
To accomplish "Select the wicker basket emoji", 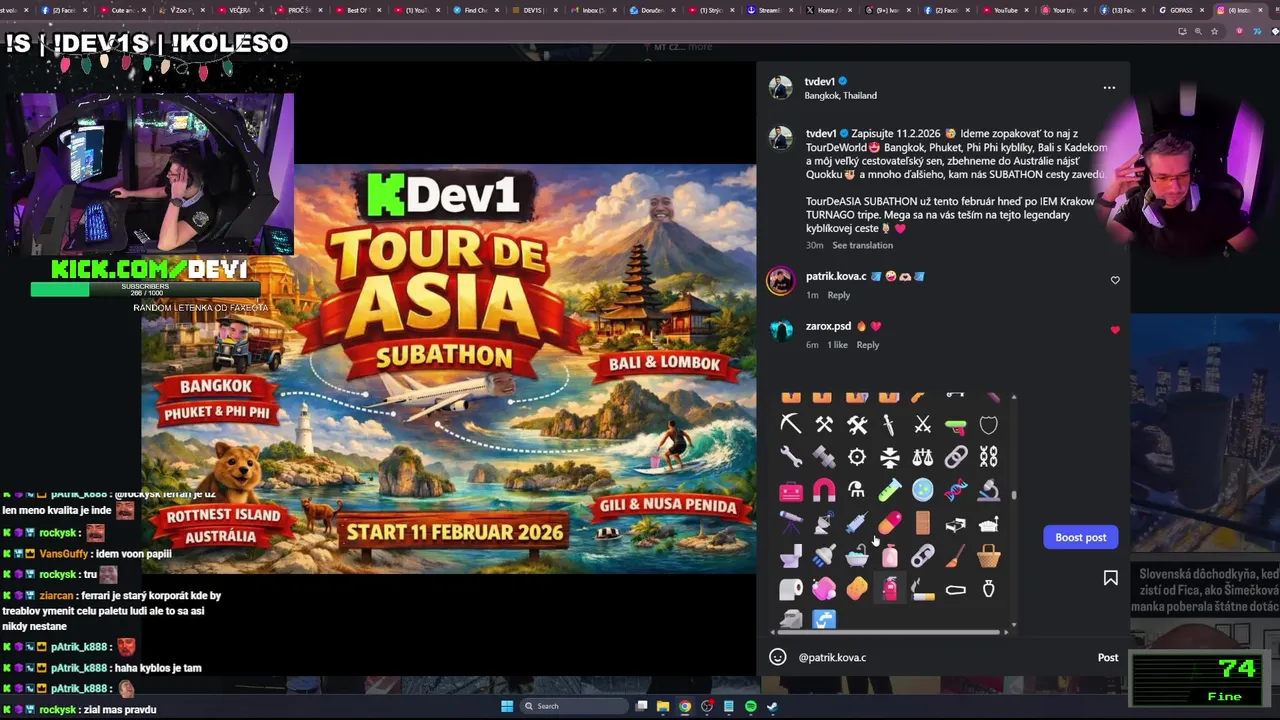I will [x=989, y=556].
